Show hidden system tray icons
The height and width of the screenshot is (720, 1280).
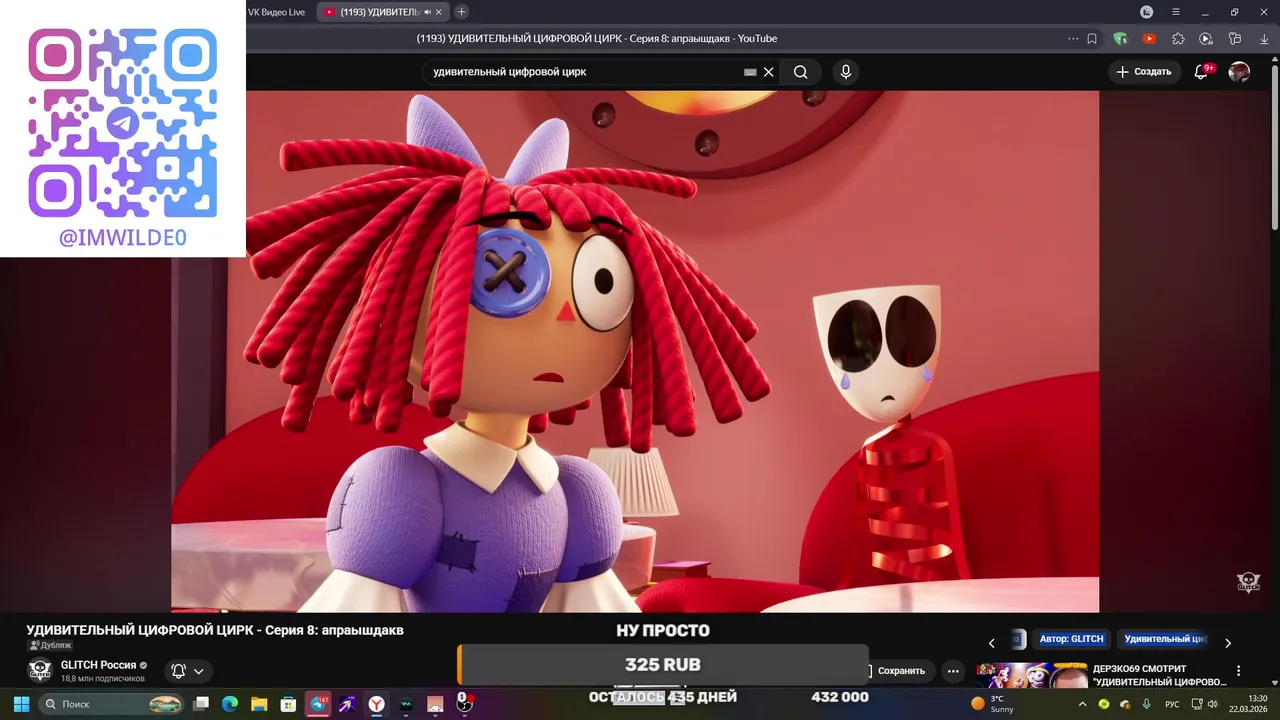tap(1082, 704)
